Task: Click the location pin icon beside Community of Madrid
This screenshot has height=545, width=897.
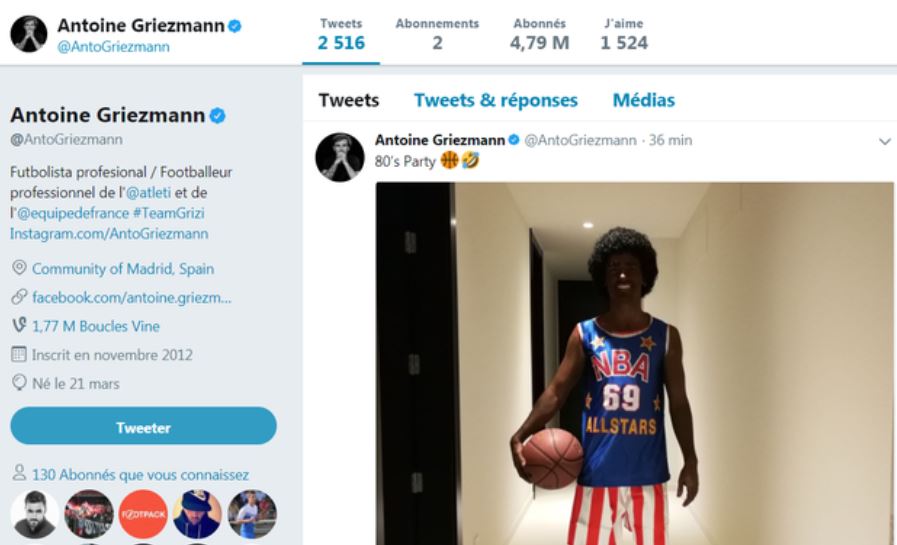Action: (x=19, y=269)
